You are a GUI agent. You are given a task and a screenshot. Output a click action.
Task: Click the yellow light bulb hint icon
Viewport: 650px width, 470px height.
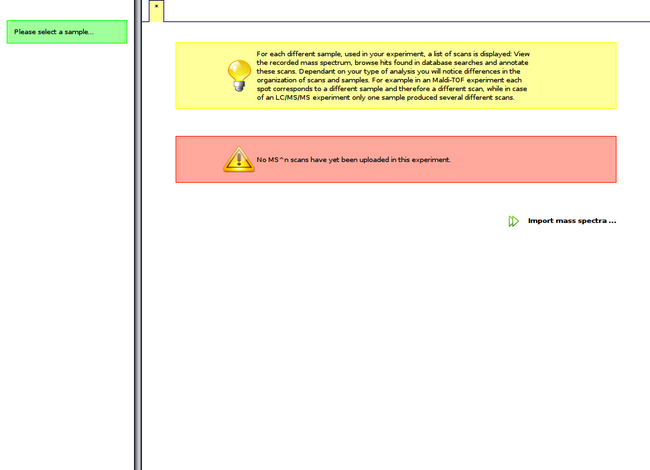tap(239, 75)
